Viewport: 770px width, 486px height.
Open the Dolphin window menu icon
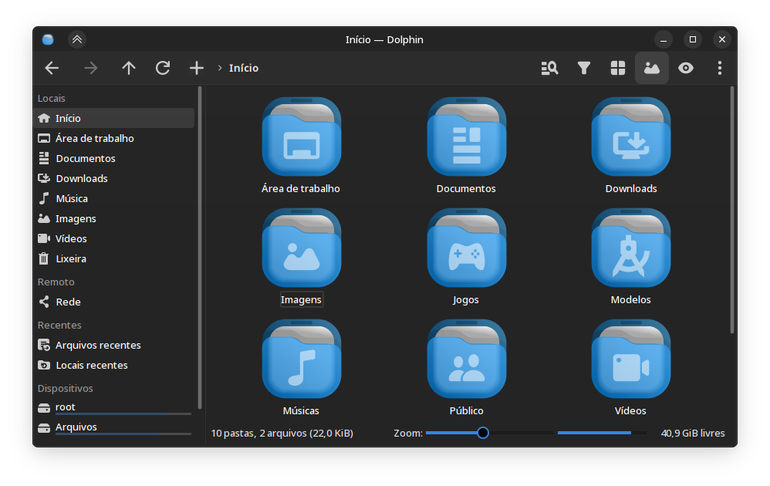pos(48,39)
